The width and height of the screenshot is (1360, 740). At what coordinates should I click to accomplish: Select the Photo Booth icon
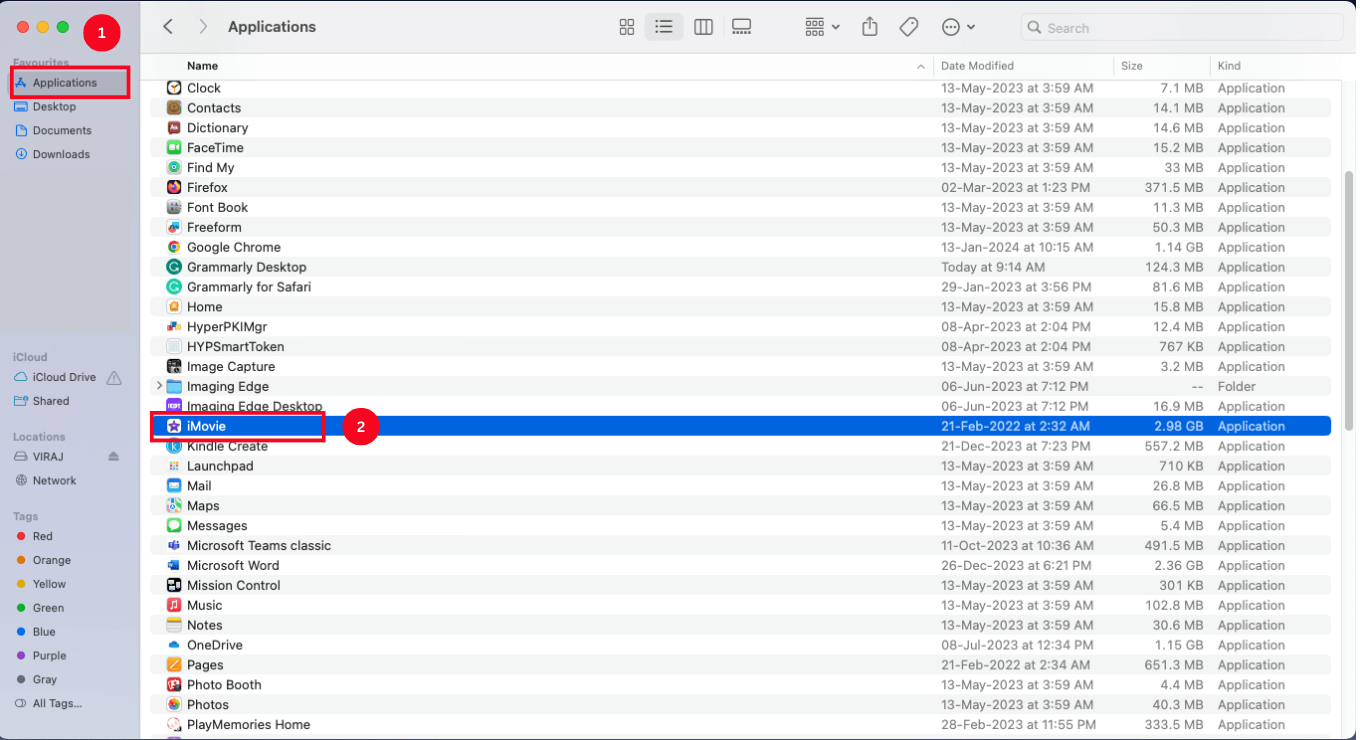click(174, 685)
